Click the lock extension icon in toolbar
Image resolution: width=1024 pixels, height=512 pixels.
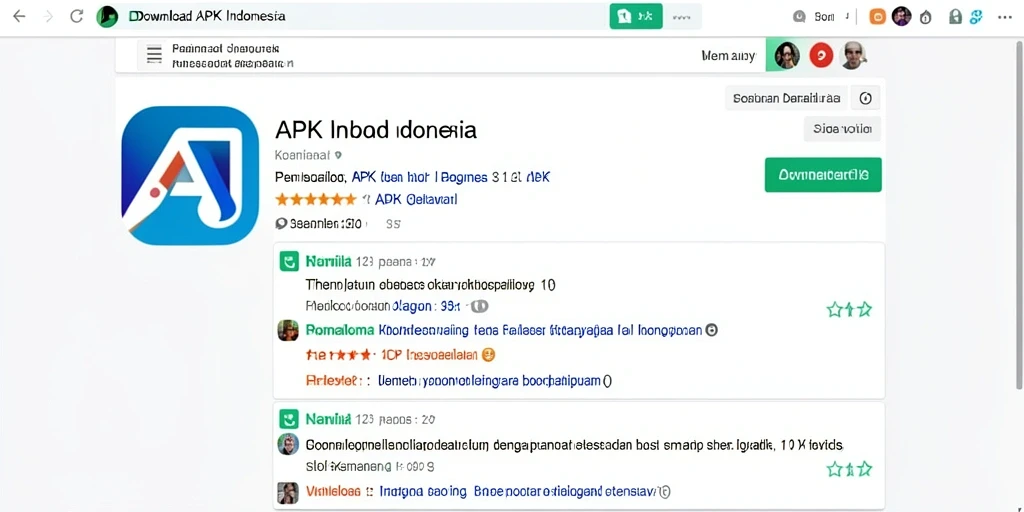pos(955,17)
